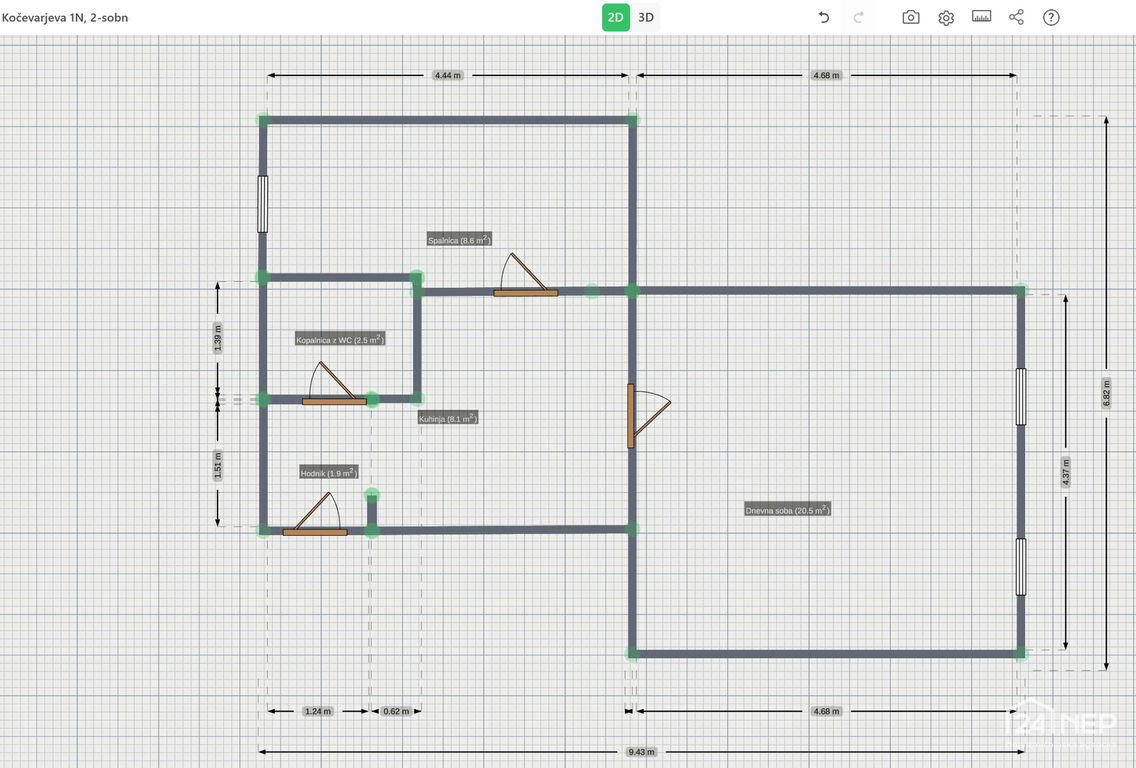Select the Dnevna soba room label
1136x768 pixels.
pos(787,510)
